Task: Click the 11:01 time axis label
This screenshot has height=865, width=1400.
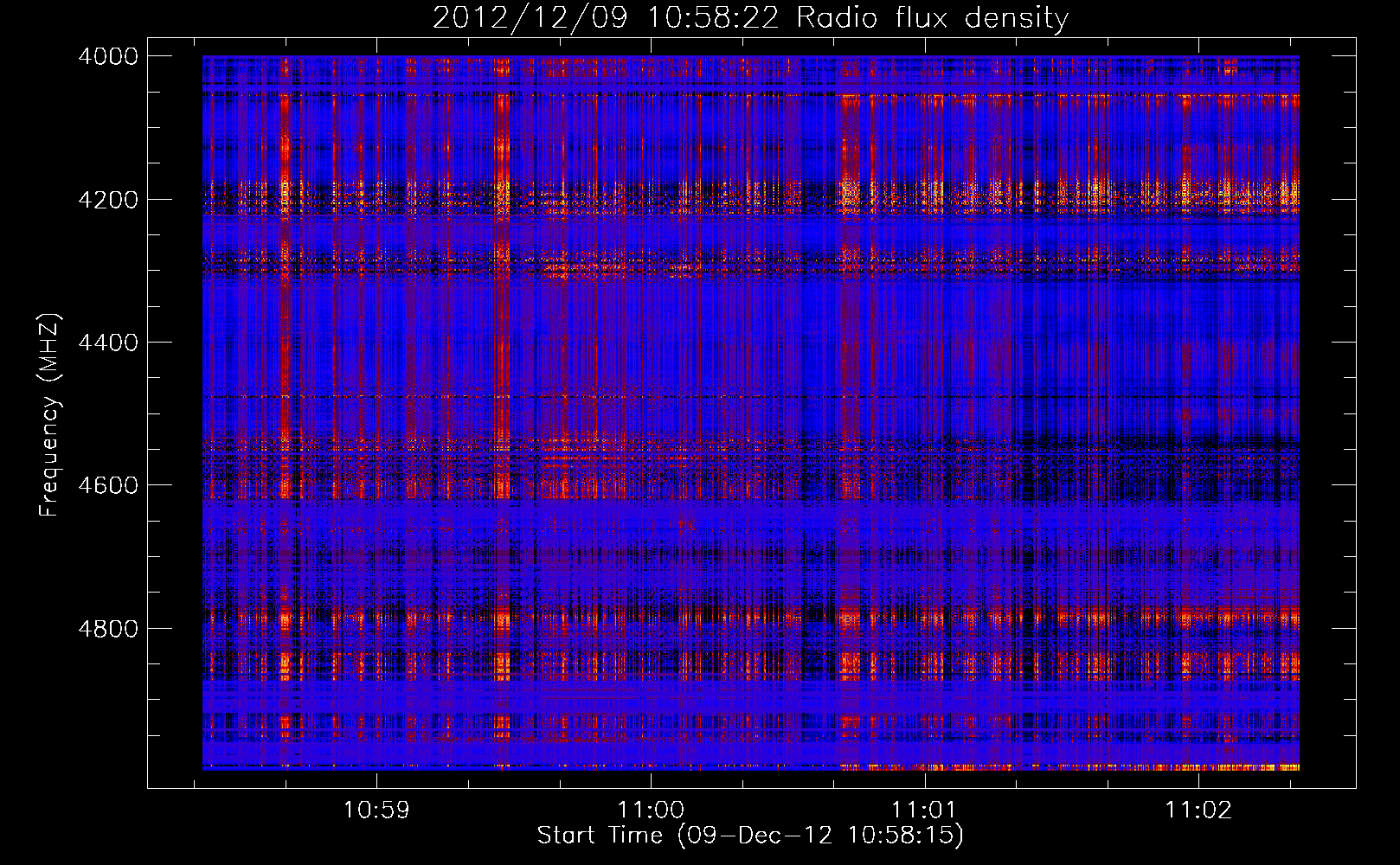Action: 925,811
